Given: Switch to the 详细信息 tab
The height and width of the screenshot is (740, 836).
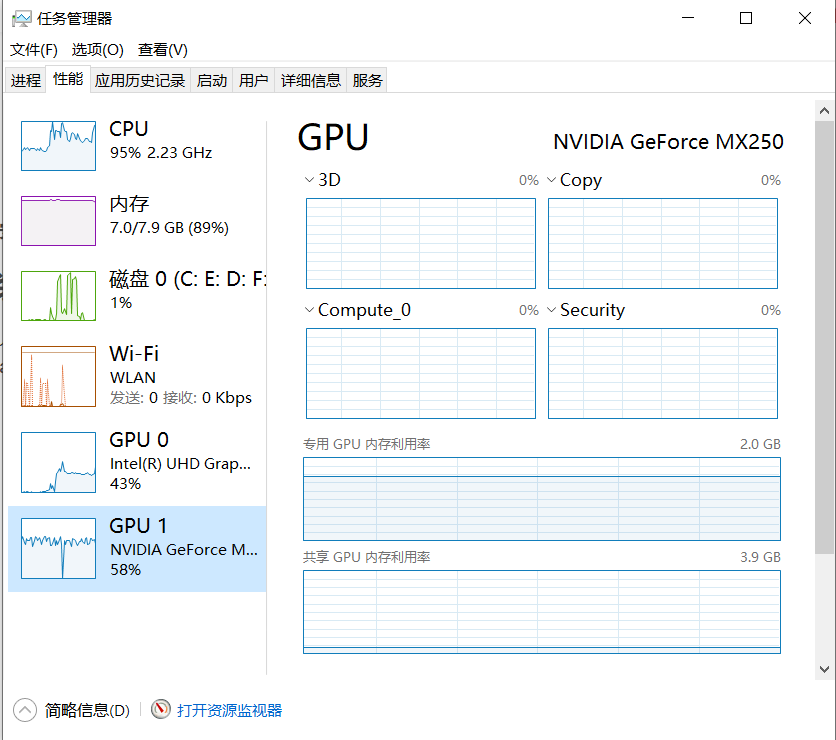Looking at the screenshot, I should 310,80.
